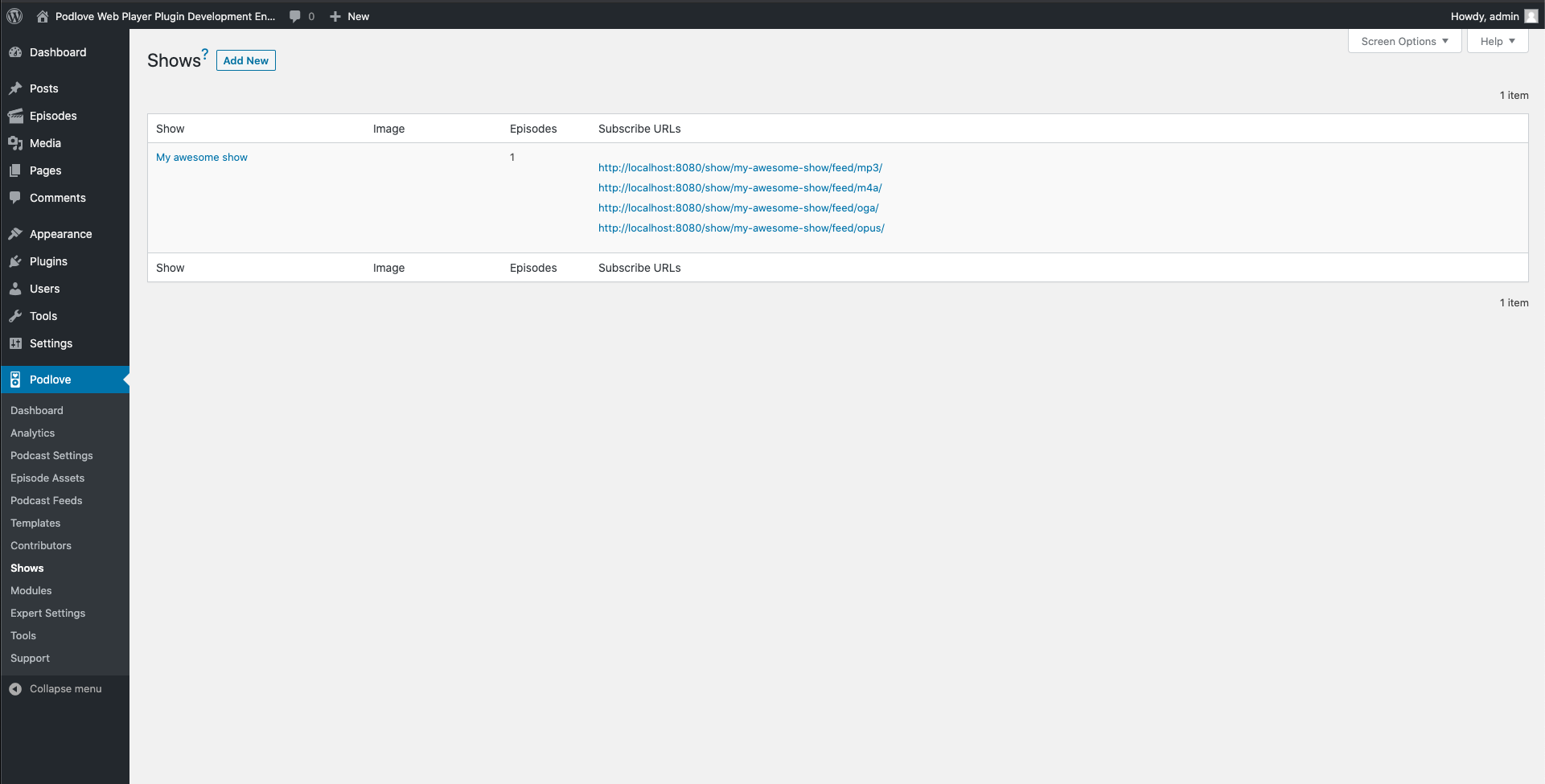
Task: Click the Tools wrench icon
Action: pyautogui.click(x=15, y=316)
